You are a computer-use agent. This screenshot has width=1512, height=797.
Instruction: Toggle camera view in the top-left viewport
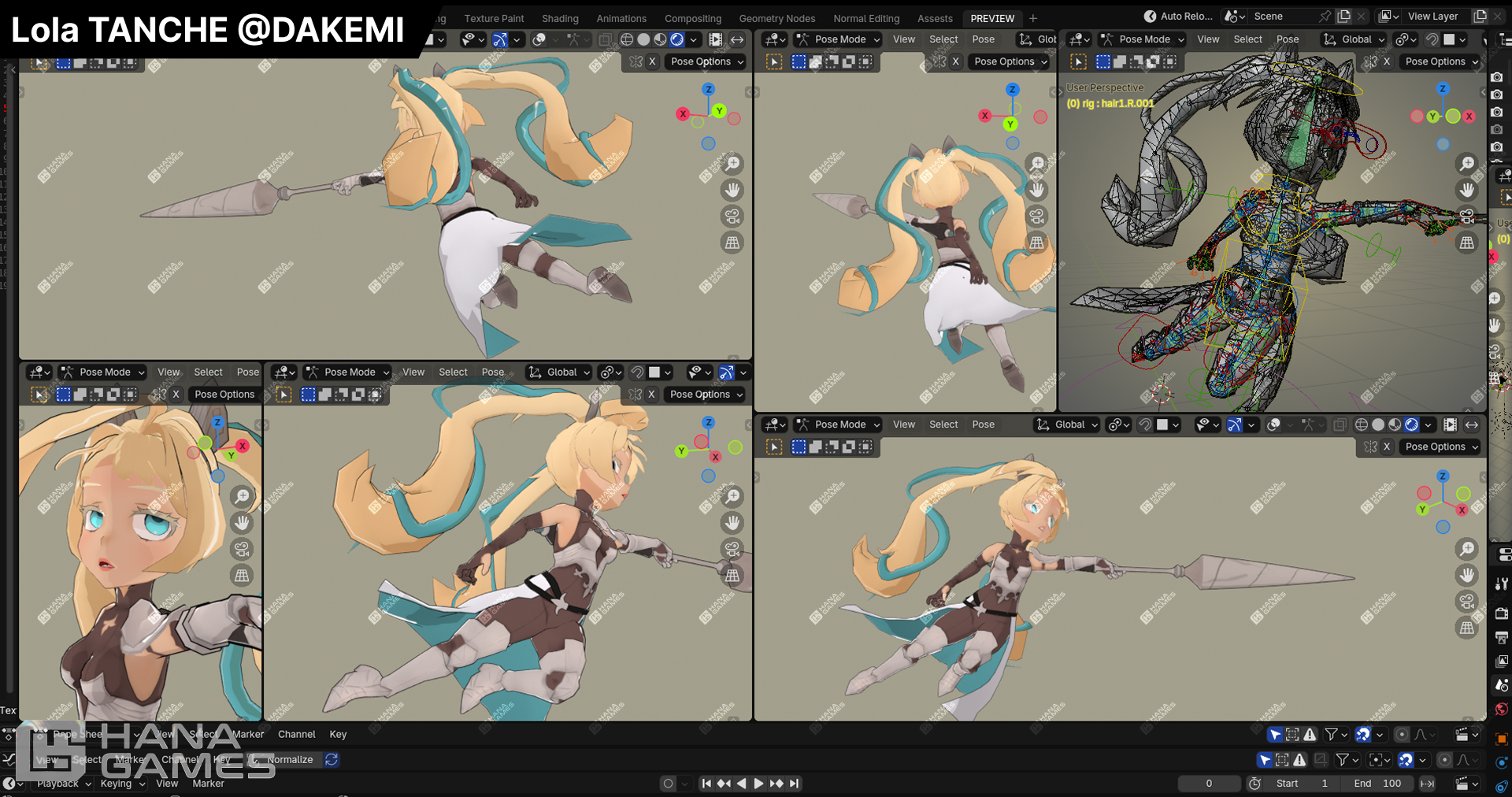732,217
